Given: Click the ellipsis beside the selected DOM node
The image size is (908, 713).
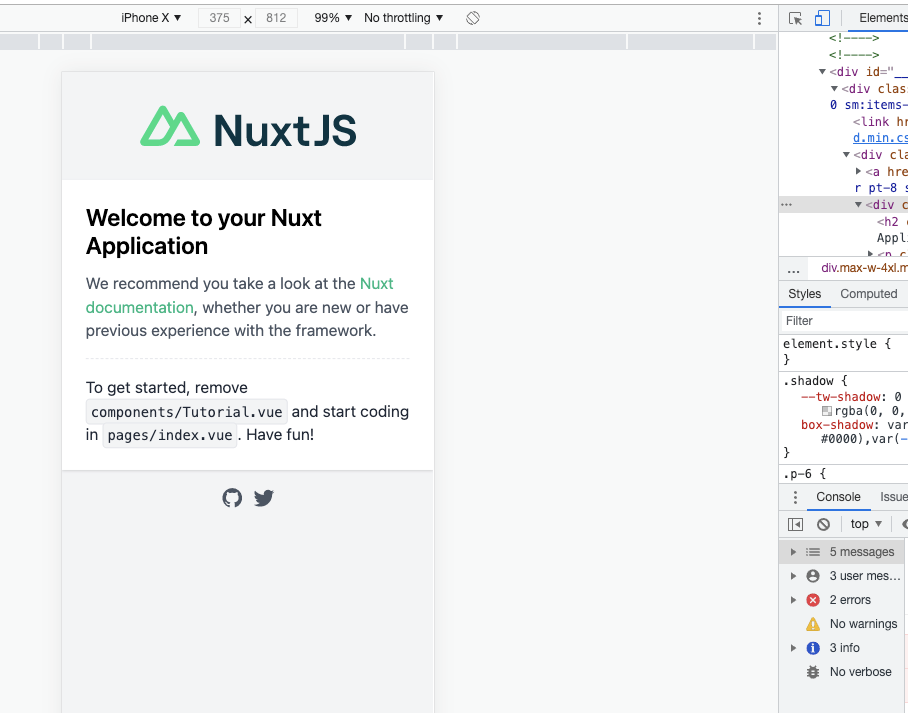Looking at the screenshot, I should (786, 204).
